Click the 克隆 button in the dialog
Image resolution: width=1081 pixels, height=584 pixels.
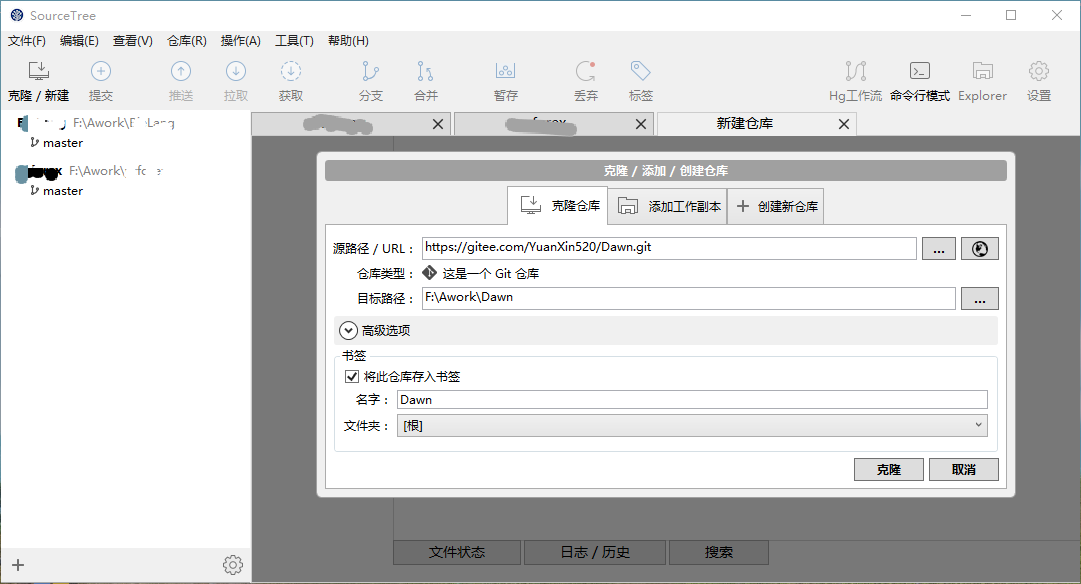889,470
